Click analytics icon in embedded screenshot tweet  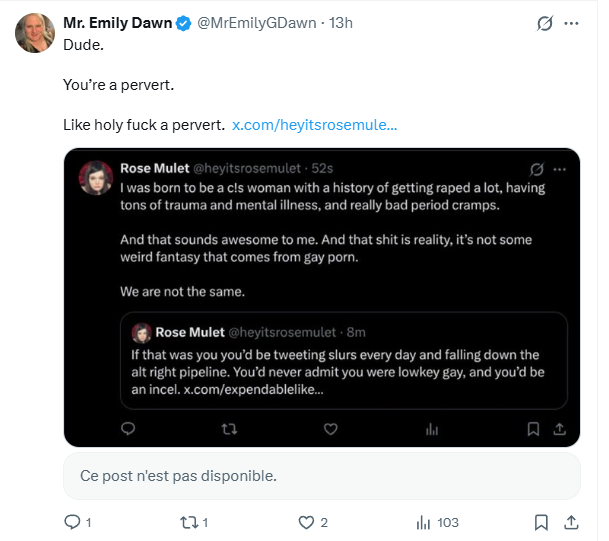[433, 428]
